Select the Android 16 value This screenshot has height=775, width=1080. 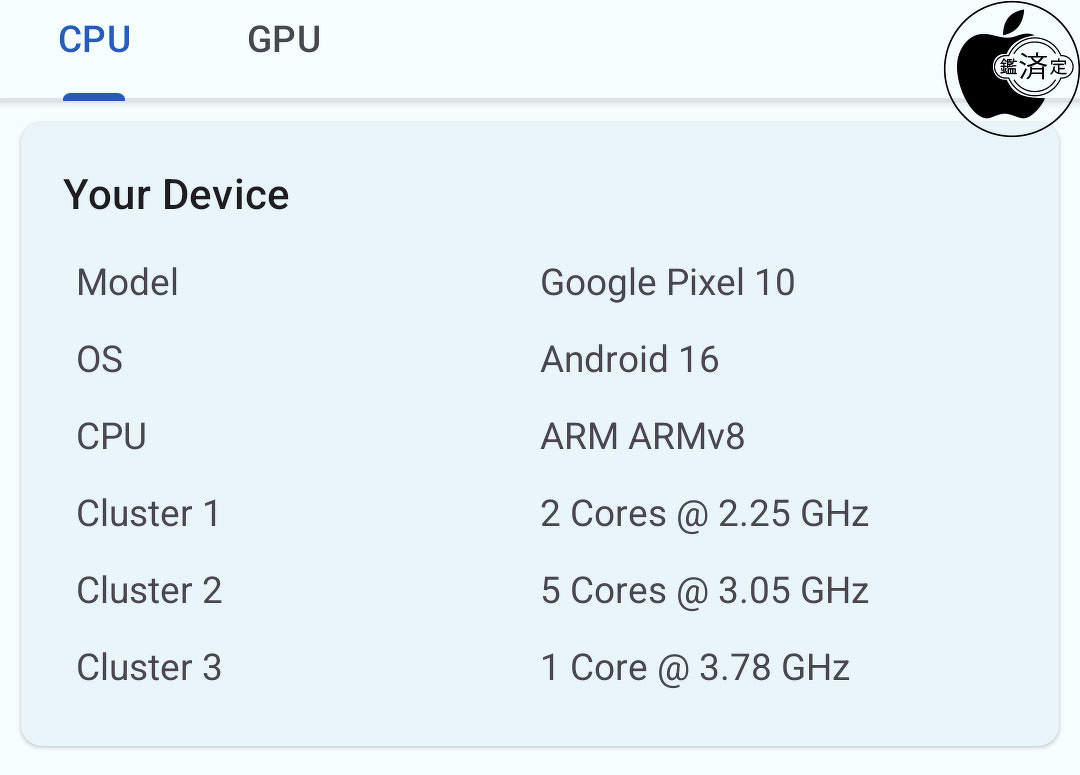[629, 360]
